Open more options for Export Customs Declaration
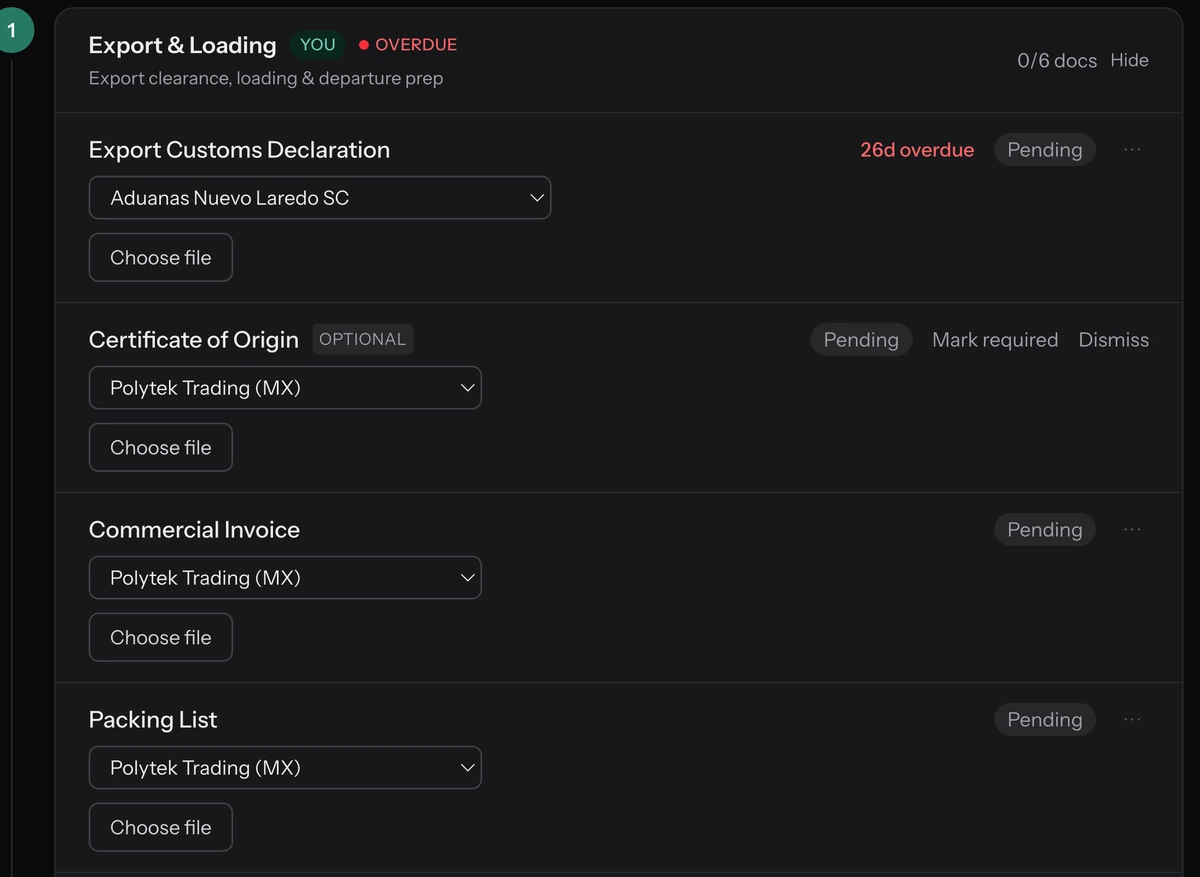Image resolution: width=1200 pixels, height=877 pixels. (x=1132, y=150)
